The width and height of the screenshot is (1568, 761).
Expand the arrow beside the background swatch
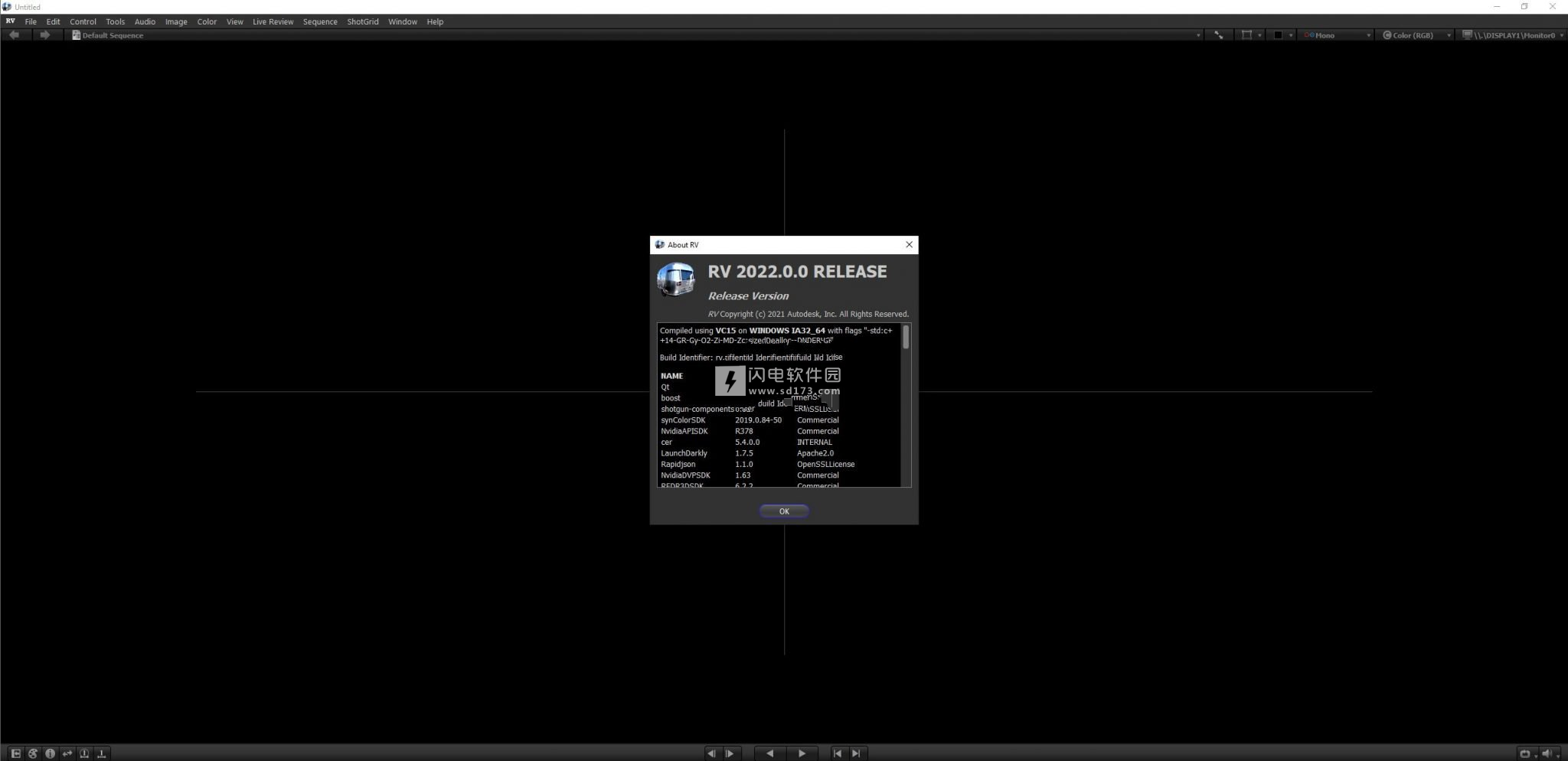[1291, 36]
